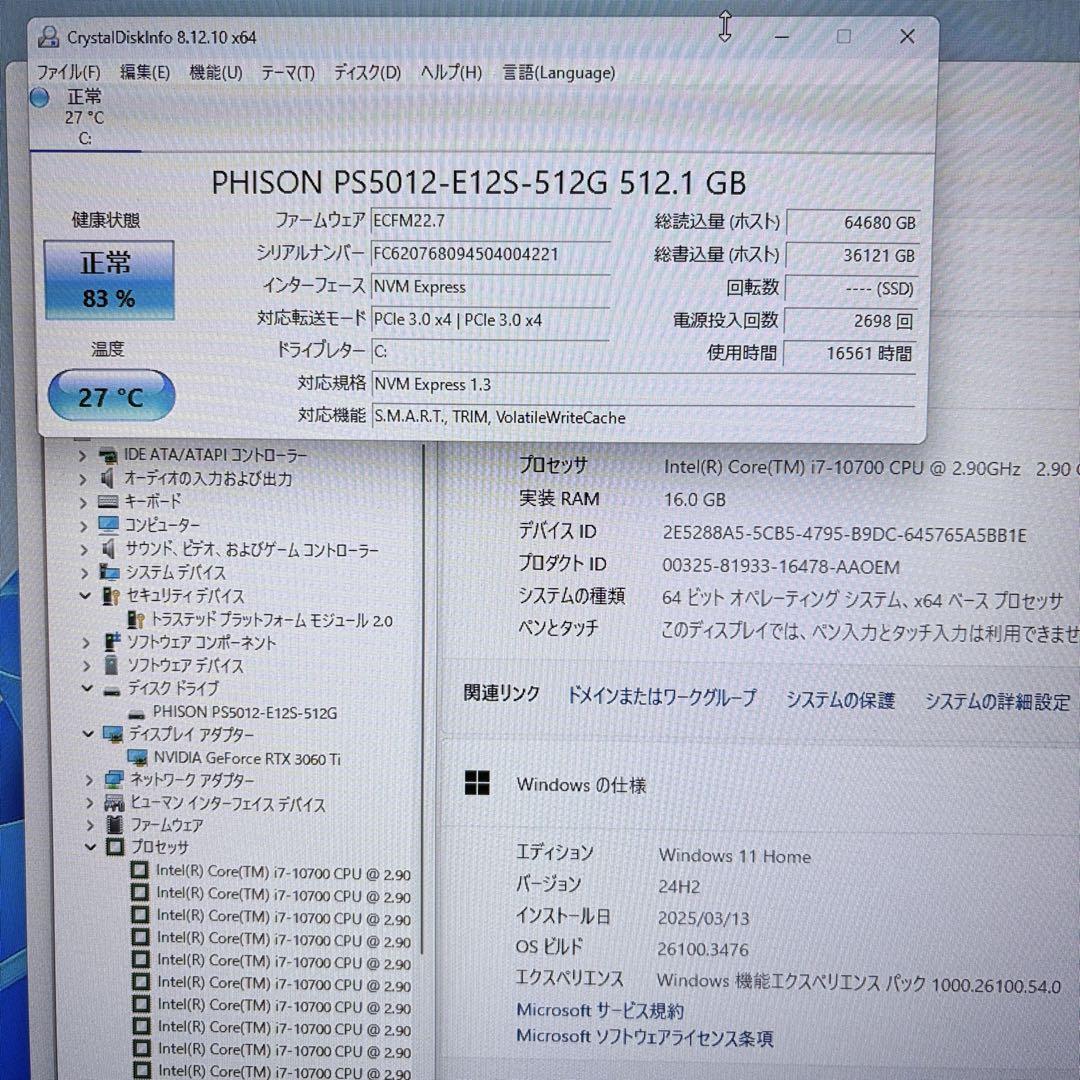Image resolution: width=1080 pixels, height=1080 pixels.
Task: Collapse セキュリティ デバイス node
Action: [x=85, y=596]
